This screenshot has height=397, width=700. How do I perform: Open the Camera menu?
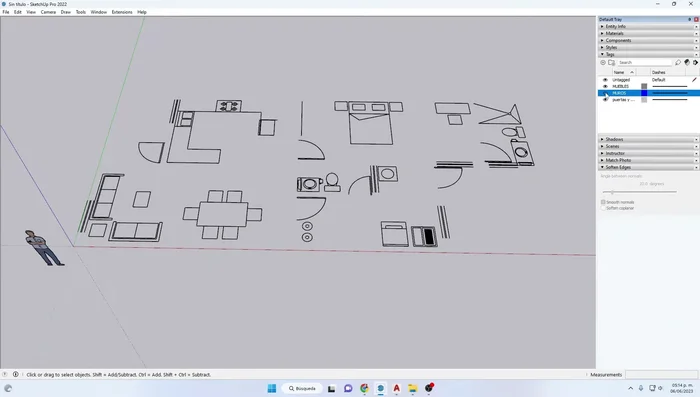48,12
